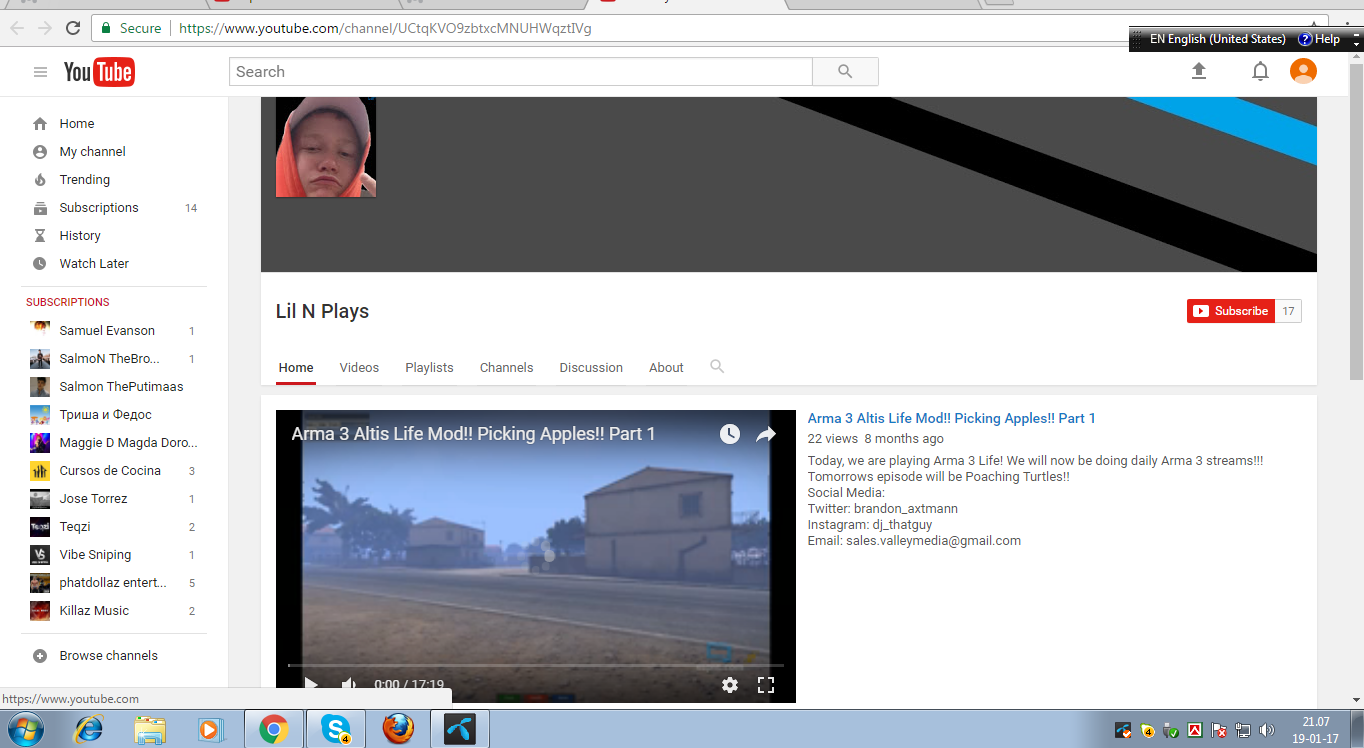The width and height of the screenshot is (1364, 748).
Task: Open the orange account avatar menu
Action: 1303,71
